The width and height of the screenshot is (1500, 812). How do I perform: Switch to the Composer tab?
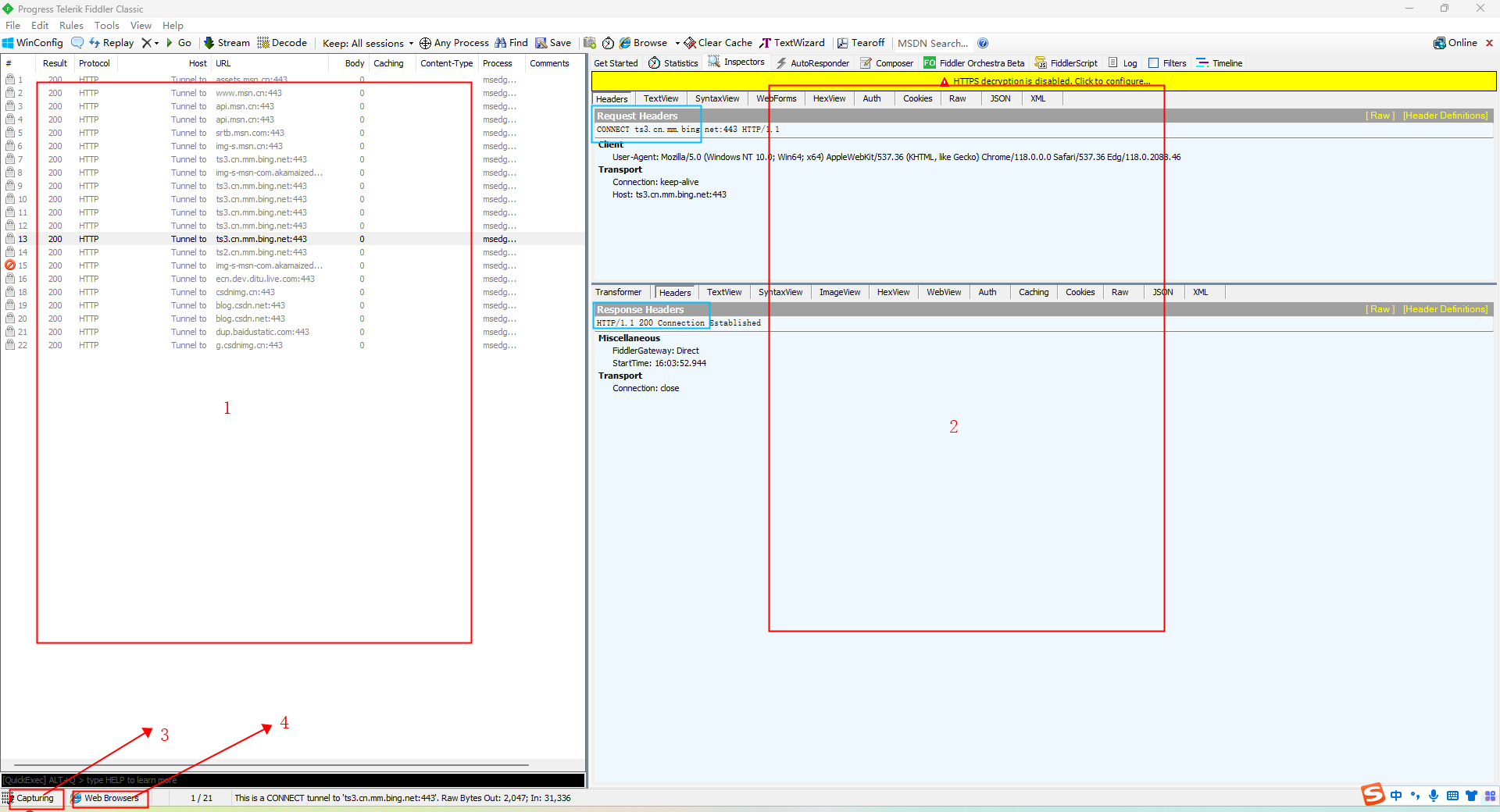887,63
